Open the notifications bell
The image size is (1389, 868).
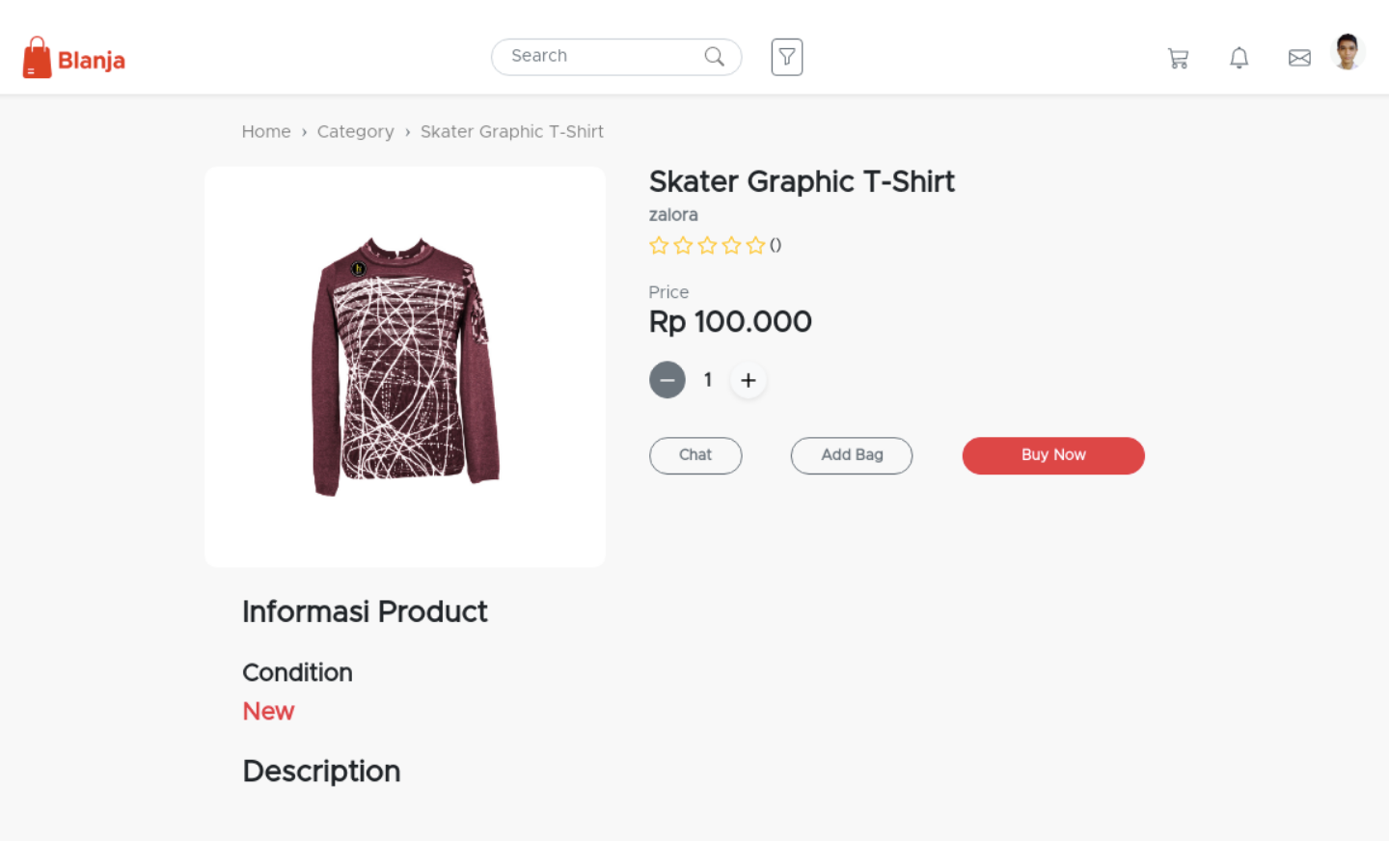tap(1239, 58)
